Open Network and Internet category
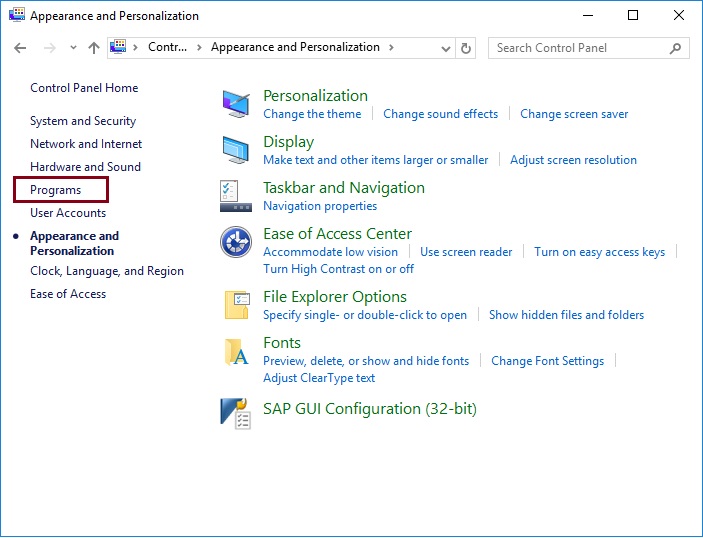 pos(86,144)
